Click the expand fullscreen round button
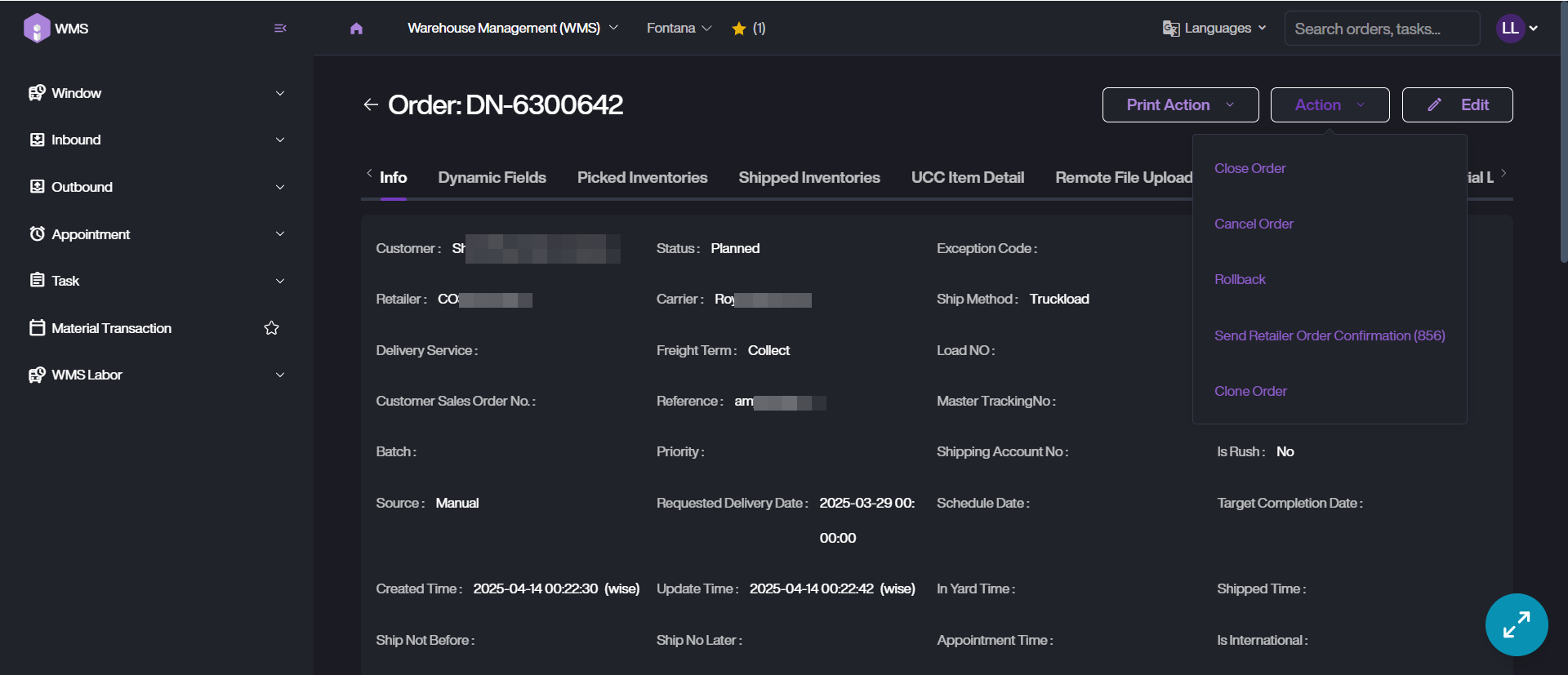This screenshot has width=1568, height=675. [1516, 624]
